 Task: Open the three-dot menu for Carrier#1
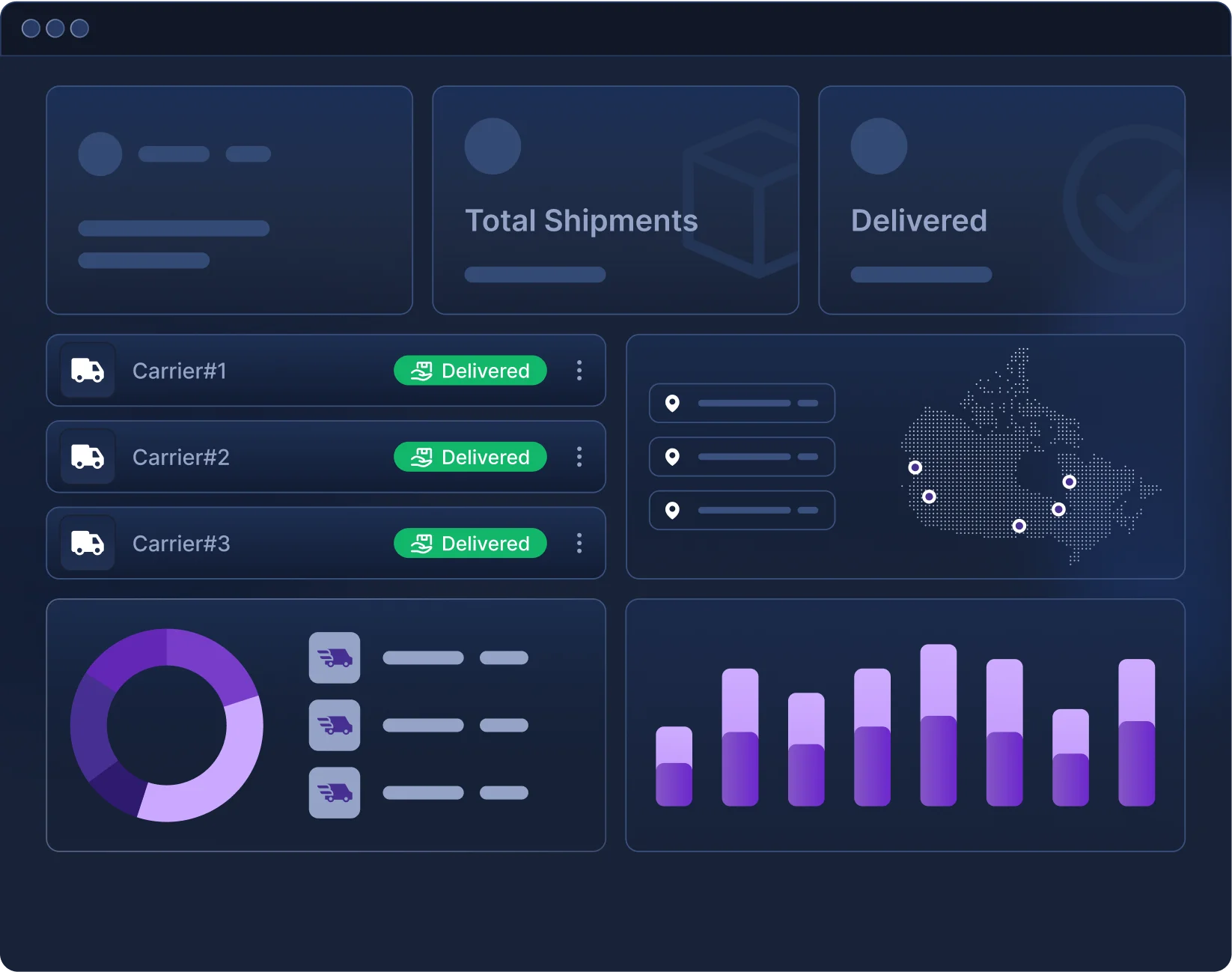click(579, 370)
